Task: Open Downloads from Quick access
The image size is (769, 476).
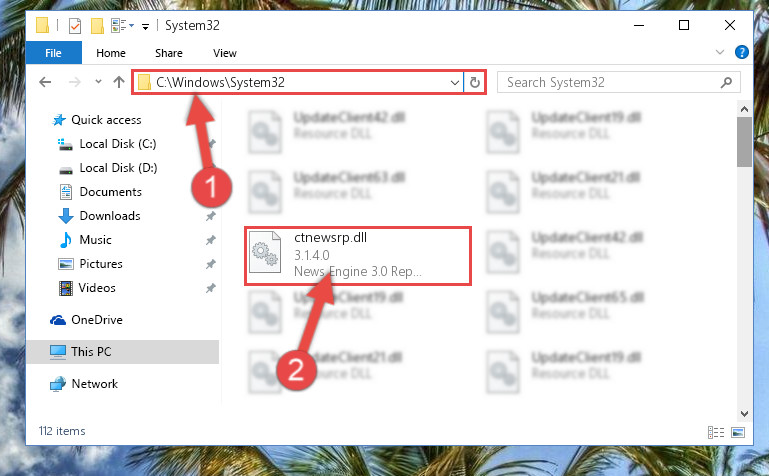Action: click(x=110, y=216)
